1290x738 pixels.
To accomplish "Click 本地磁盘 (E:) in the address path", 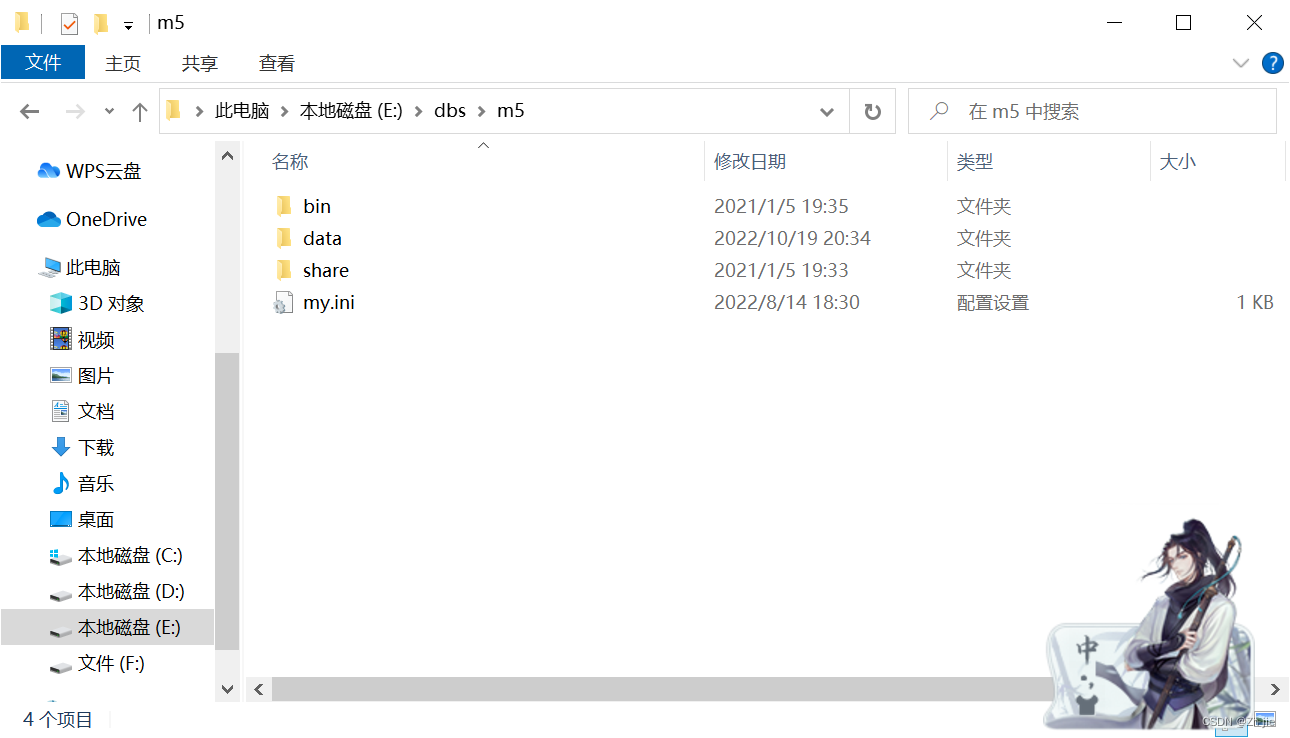I will [x=351, y=111].
